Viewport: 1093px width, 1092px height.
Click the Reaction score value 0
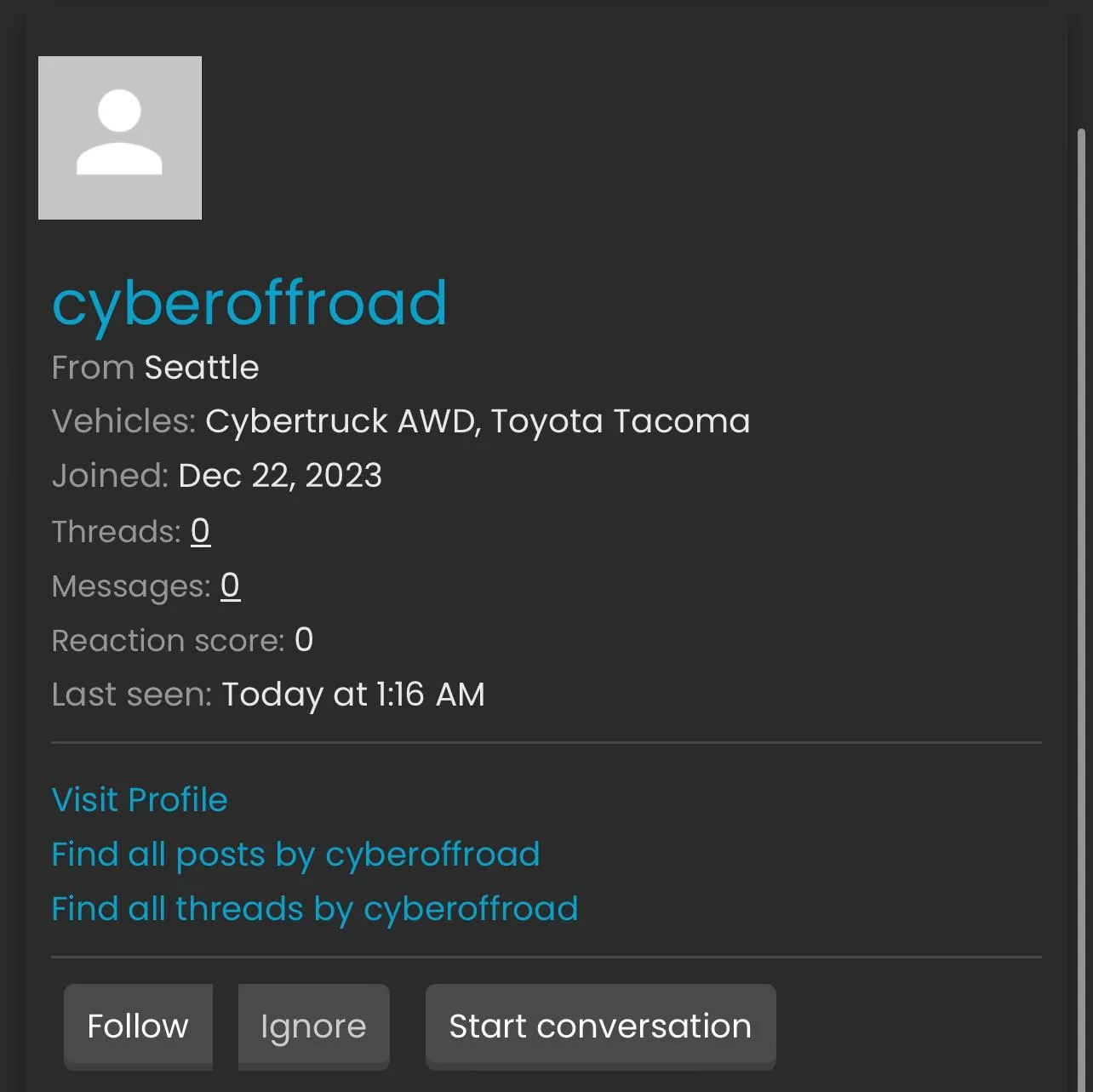pyautogui.click(x=304, y=640)
